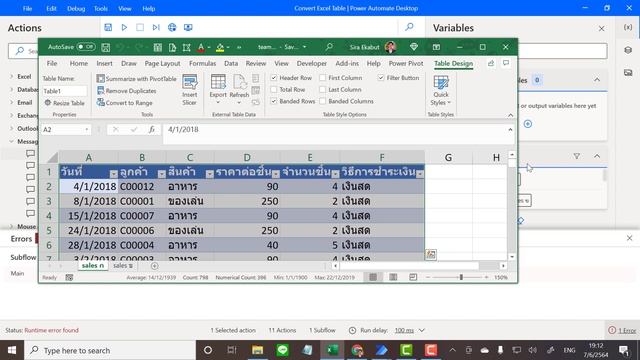Select cell containing C00012

[142, 187]
